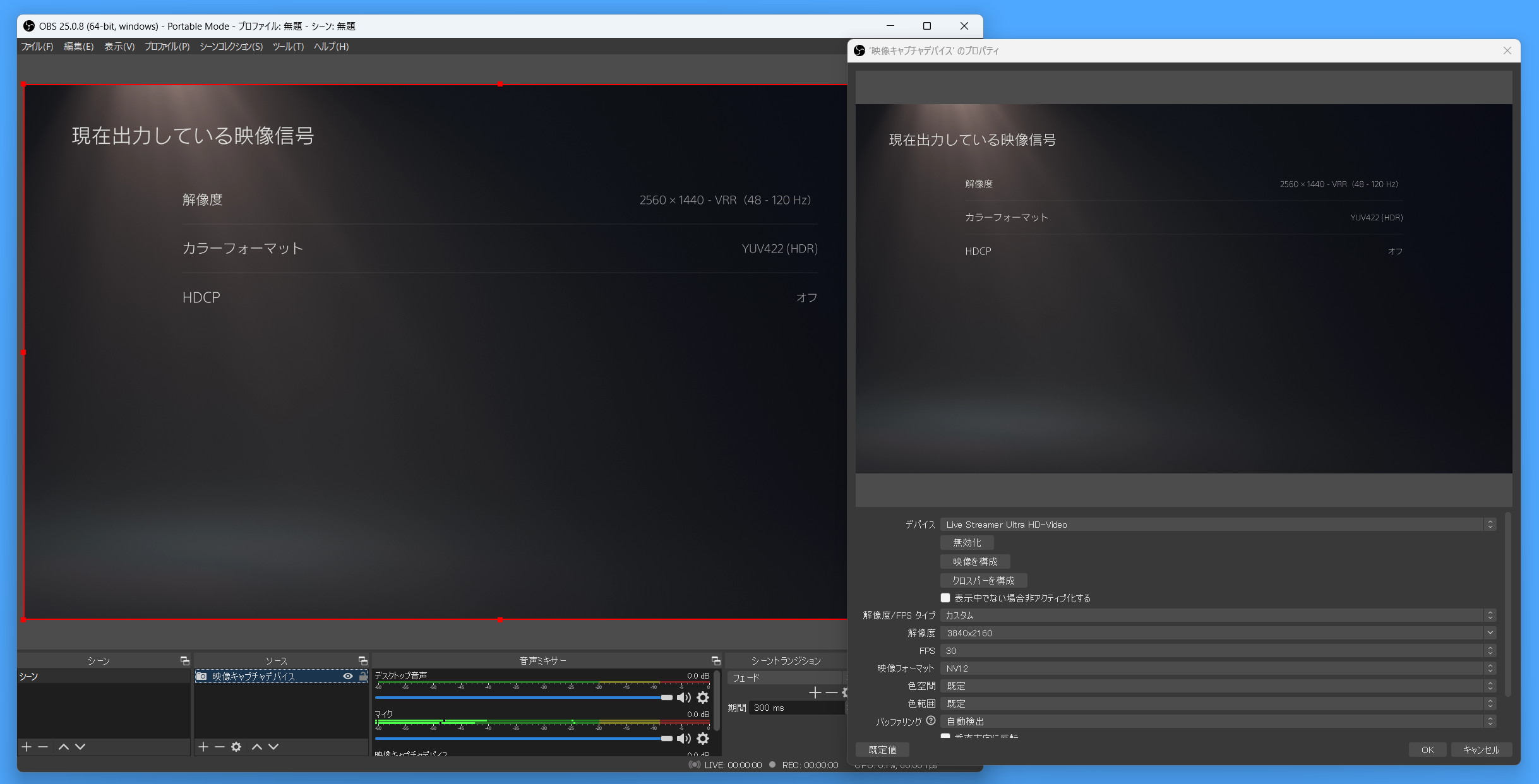The image size is (1539, 784).
Task: Open the シーンコレクション(S) menu
Action: click(231, 47)
